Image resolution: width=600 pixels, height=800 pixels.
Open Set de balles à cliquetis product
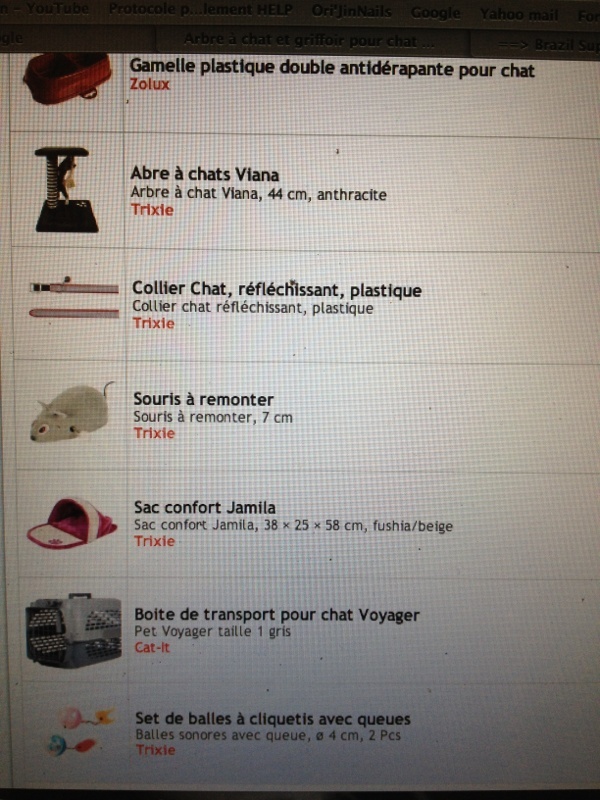[x=273, y=719]
